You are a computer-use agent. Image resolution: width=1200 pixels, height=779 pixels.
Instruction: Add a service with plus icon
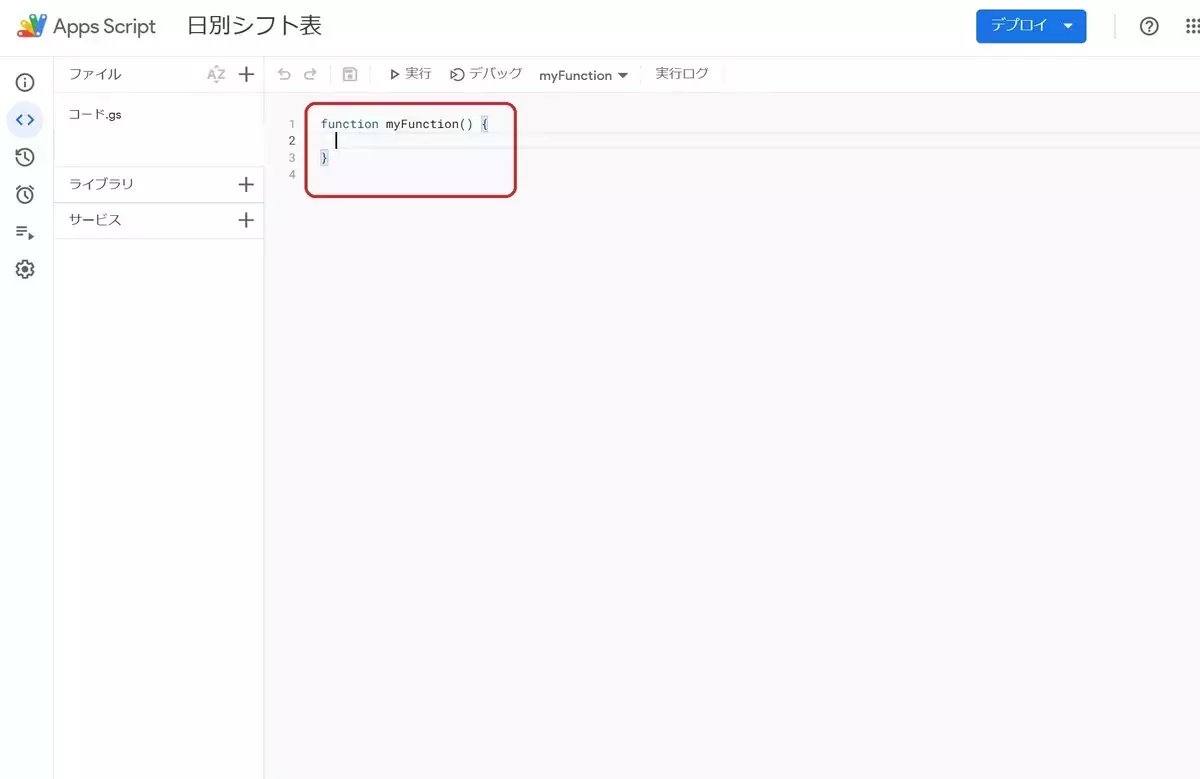tap(246, 220)
